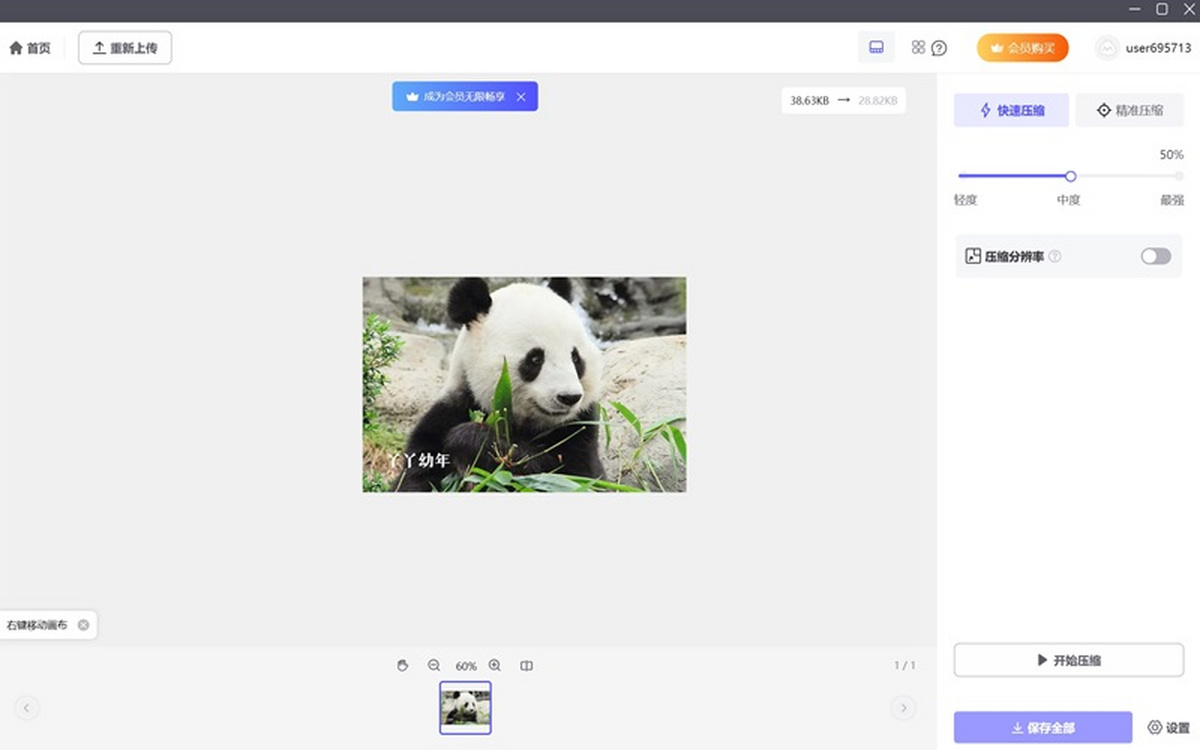1200x750 pixels.
Task: Click the 重新上传 button
Action: tap(125, 48)
